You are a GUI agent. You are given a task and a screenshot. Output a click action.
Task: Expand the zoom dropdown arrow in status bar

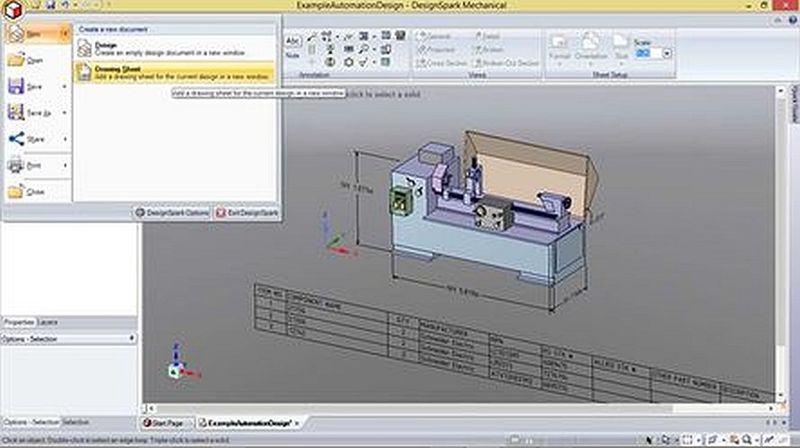click(x=756, y=440)
